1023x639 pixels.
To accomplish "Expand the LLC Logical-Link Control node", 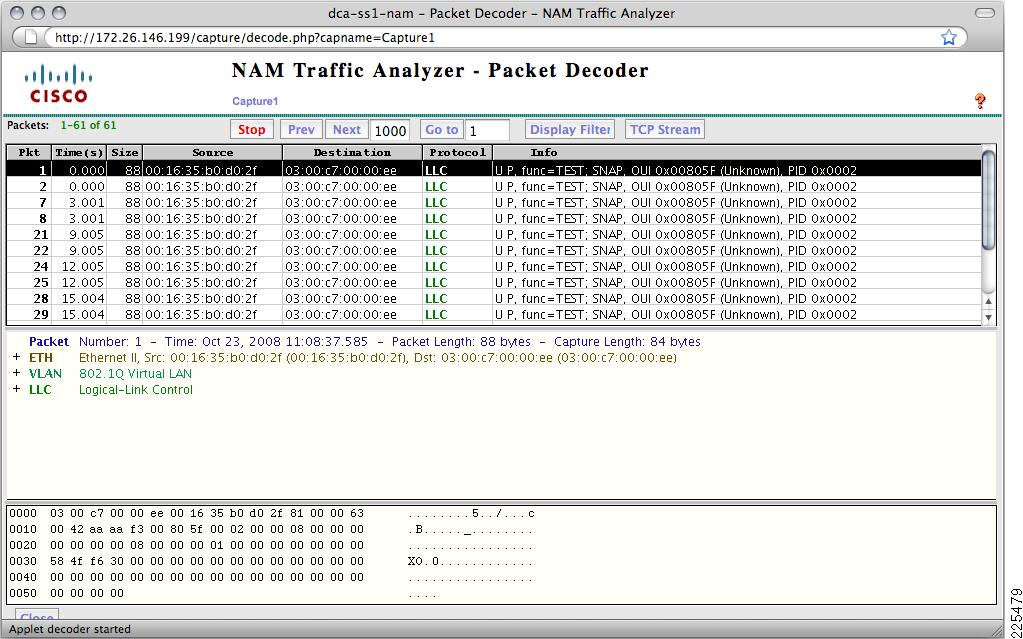I will pyautogui.click(x=17, y=390).
